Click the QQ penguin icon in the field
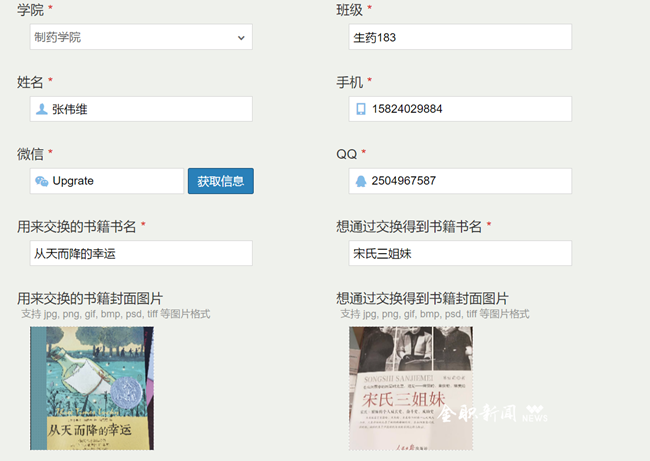 pos(361,181)
